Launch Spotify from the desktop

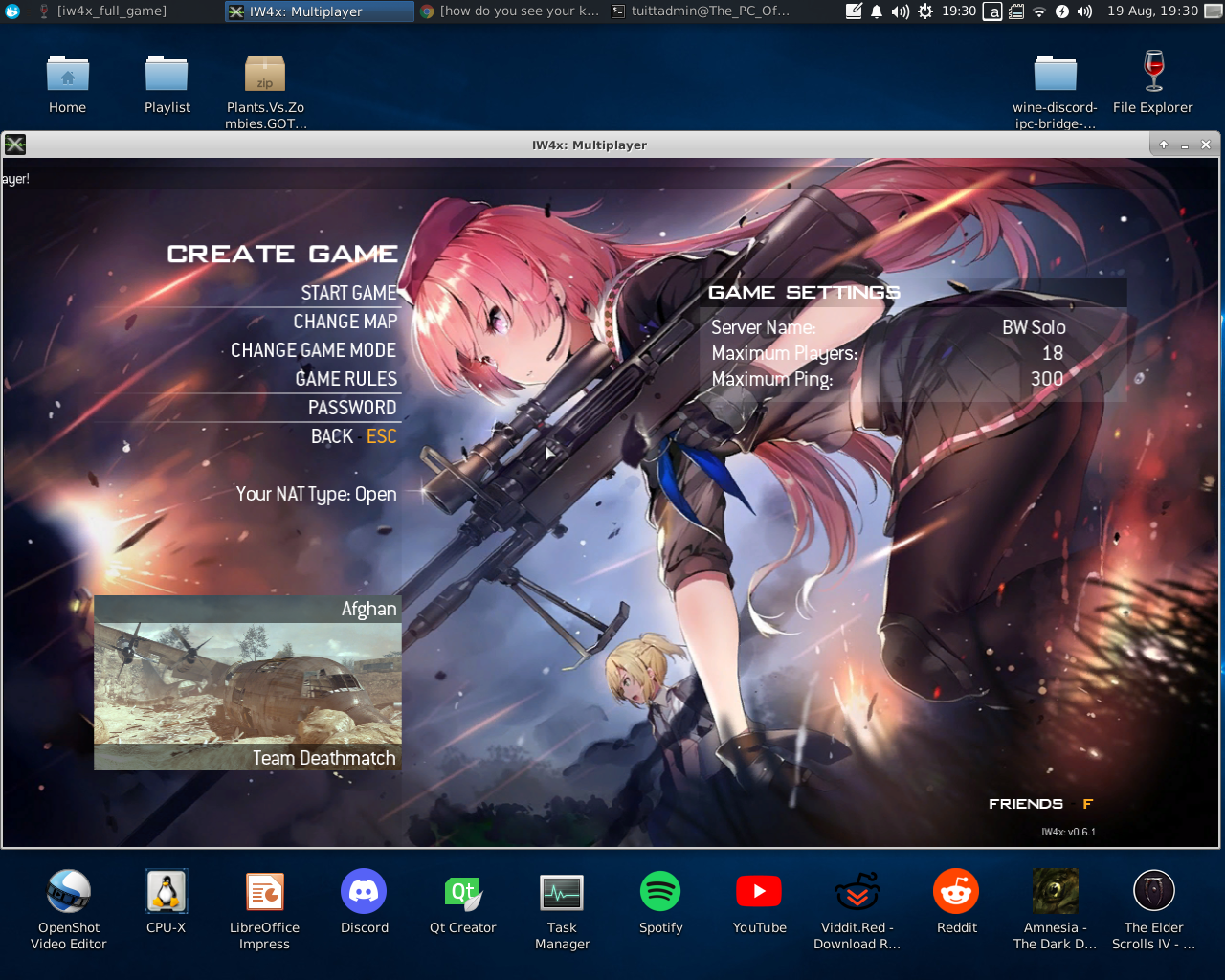pyautogui.click(x=660, y=902)
